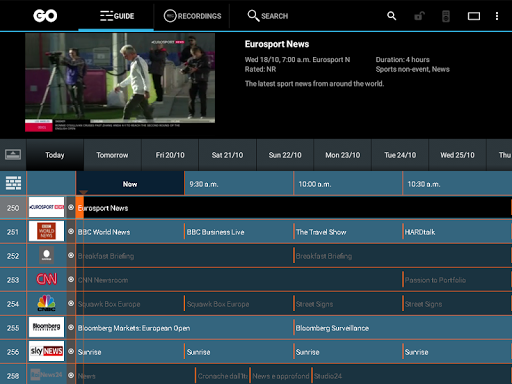
Task: Click the GO logo
Action: 45,16
